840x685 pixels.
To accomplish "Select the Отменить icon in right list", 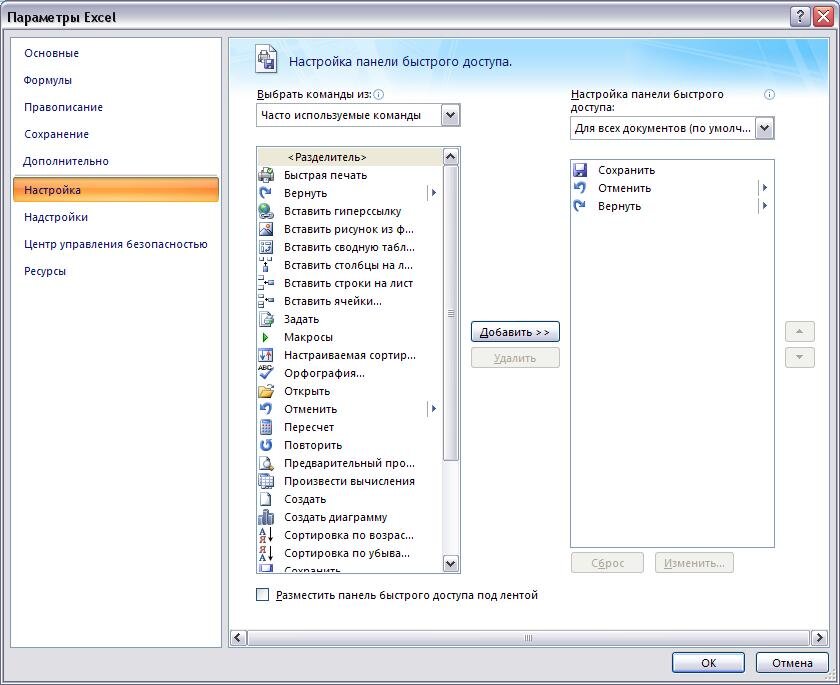I will click(x=580, y=188).
